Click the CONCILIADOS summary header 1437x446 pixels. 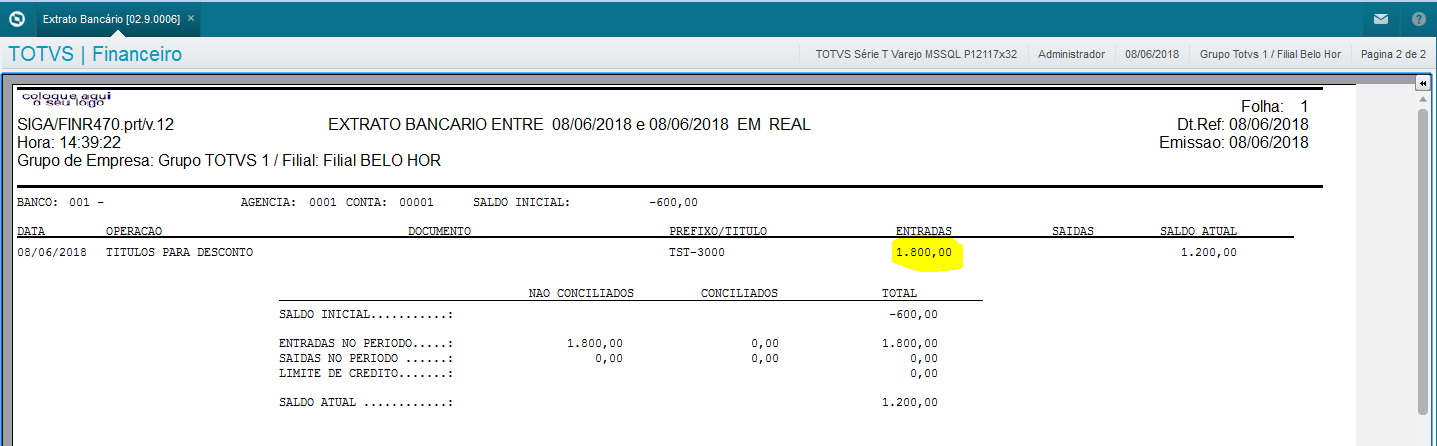coord(739,293)
